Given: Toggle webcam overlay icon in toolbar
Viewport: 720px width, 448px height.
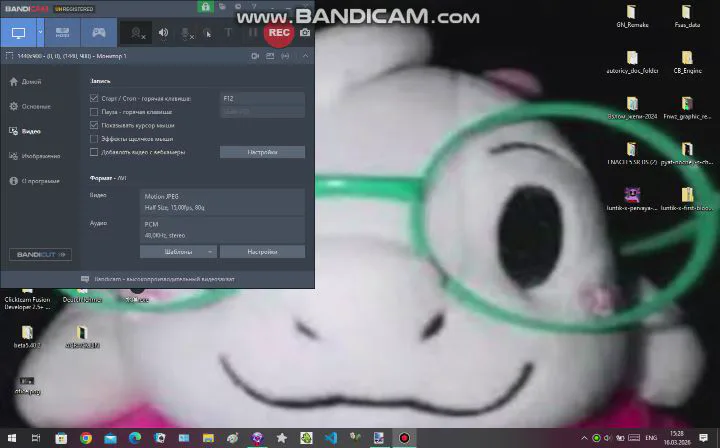Looking at the screenshot, I should pyautogui.click(x=136, y=33).
